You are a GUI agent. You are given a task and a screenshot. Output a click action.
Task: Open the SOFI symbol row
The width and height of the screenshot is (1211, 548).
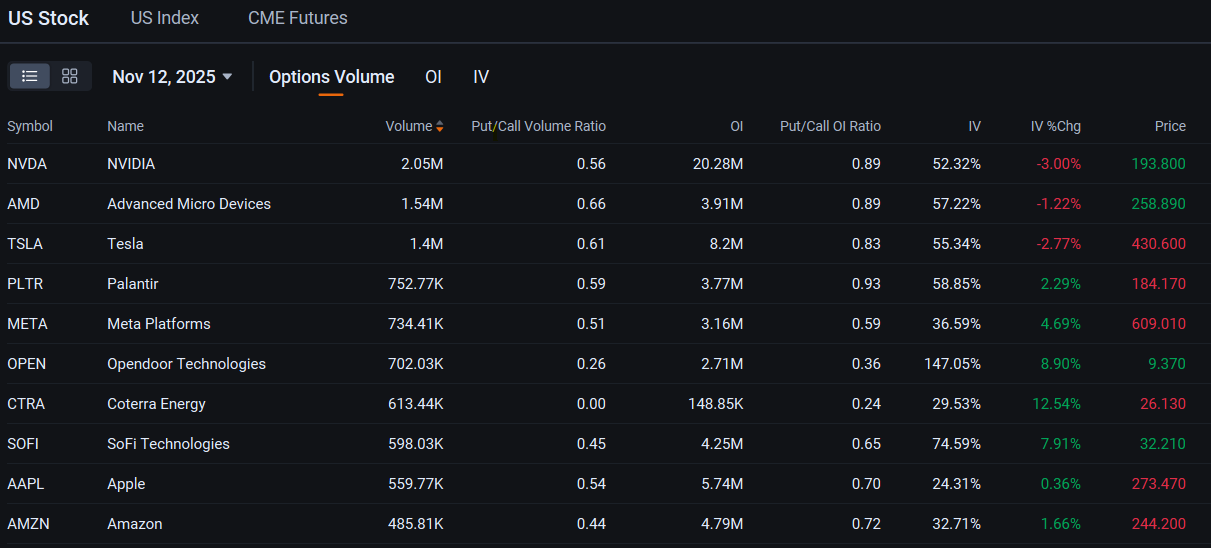pos(24,444)
